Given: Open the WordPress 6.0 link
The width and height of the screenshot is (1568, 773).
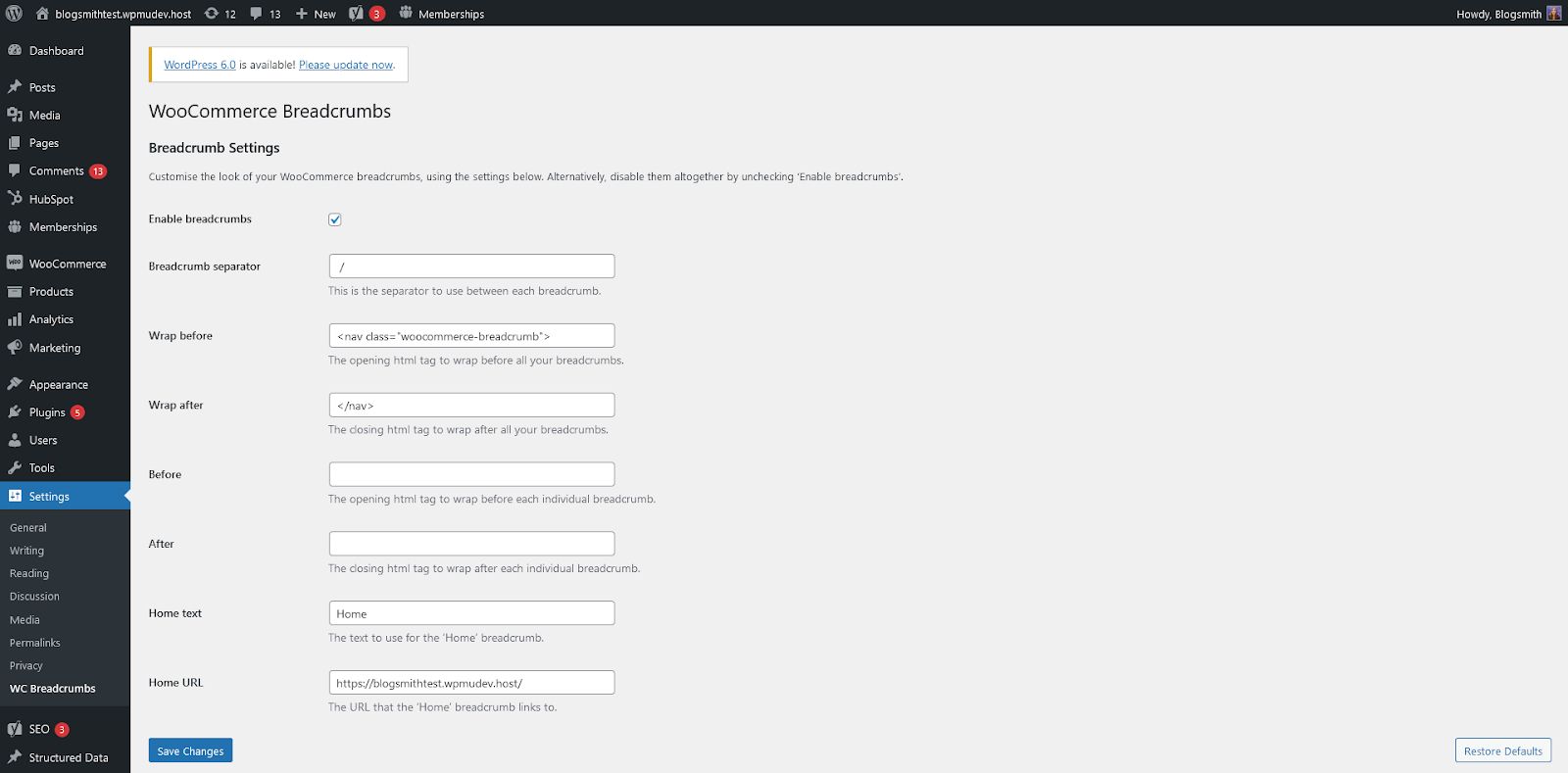Looking at the screenshot, I should (200, 65).
